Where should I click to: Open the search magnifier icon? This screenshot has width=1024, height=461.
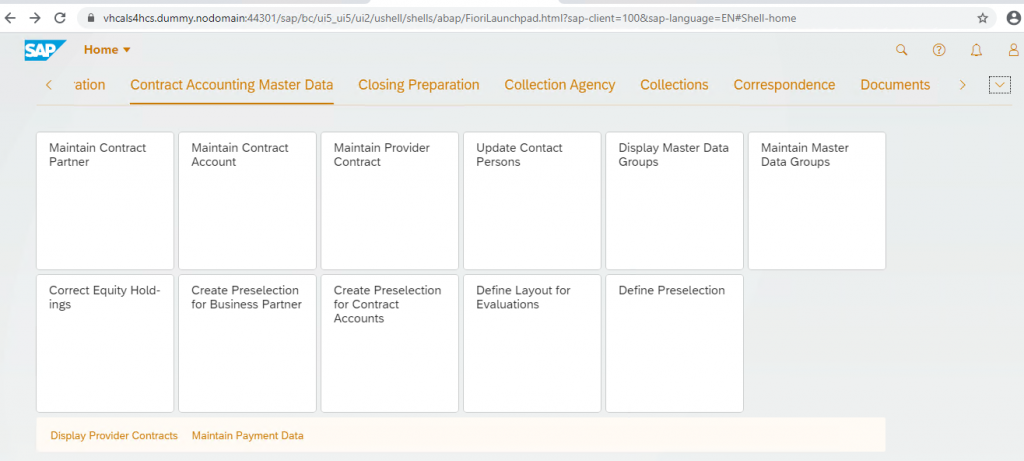901,50
